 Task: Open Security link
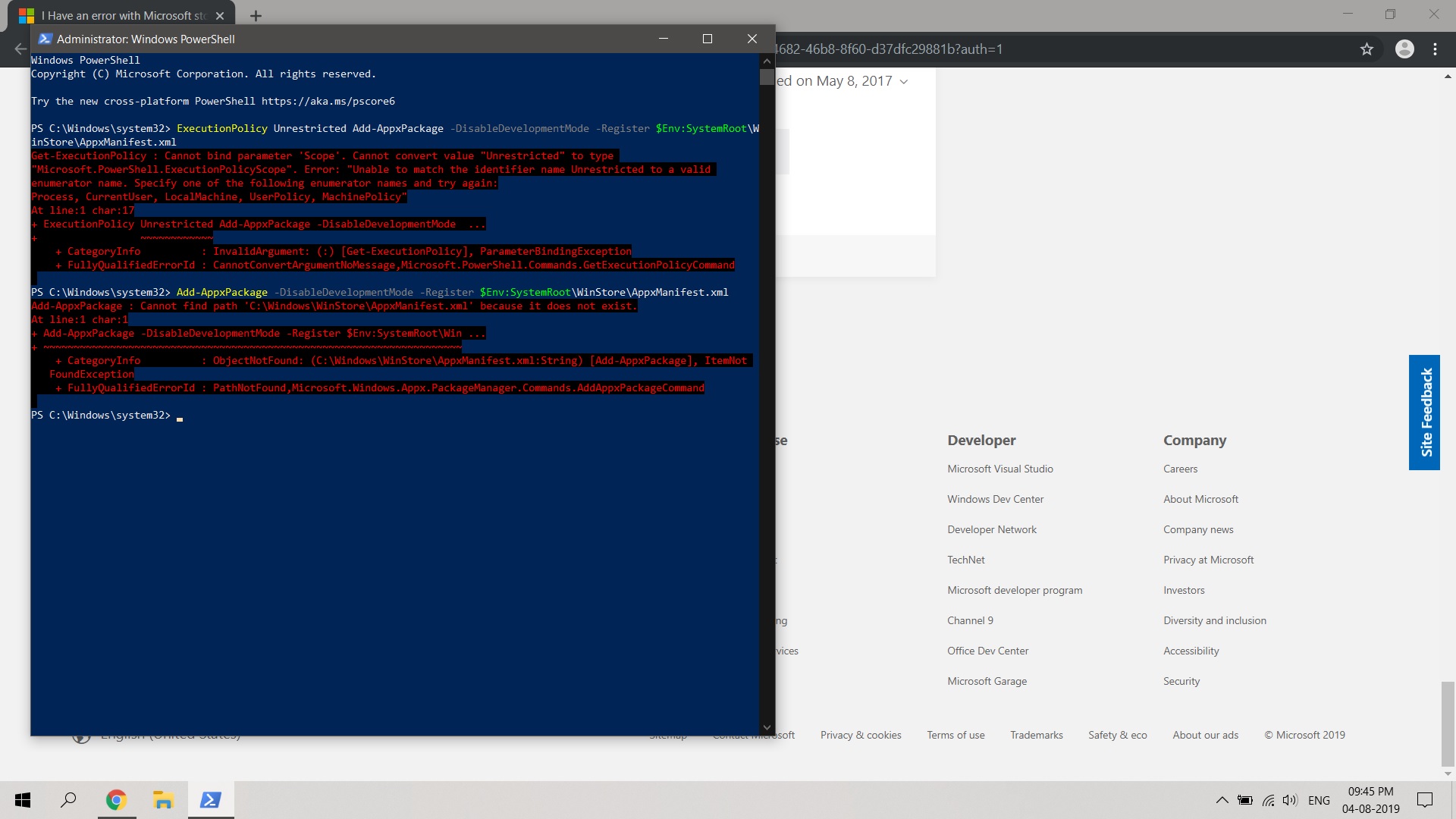pos(1181,681)
